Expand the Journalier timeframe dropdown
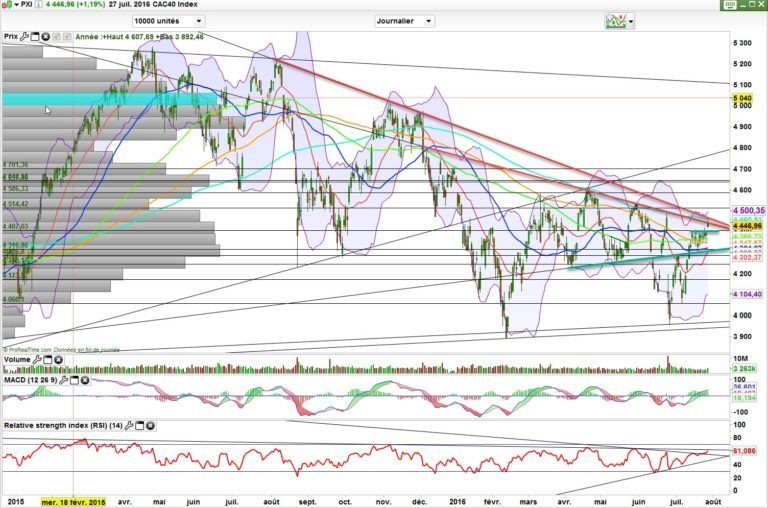Viewport: 768px width, 508px height. click(404, 20)
